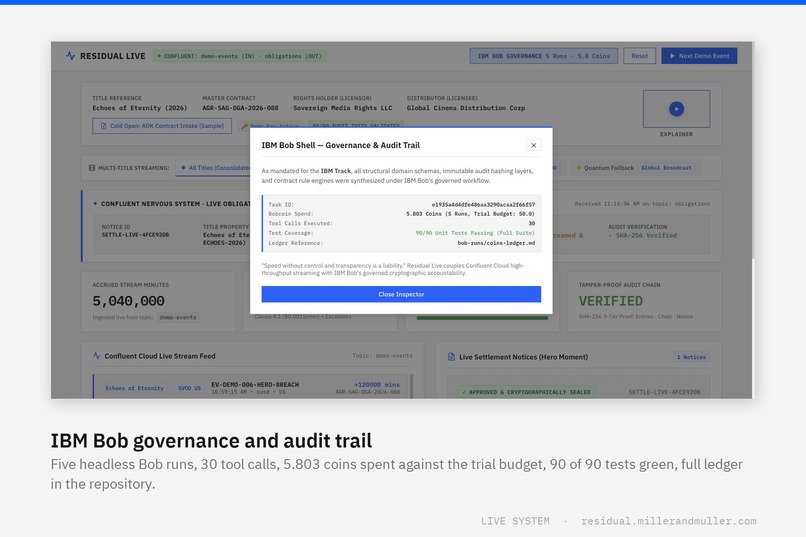Click the SETTLE-LIVE-4FCE9208 notice ID under Notice ID

(135, 234)
